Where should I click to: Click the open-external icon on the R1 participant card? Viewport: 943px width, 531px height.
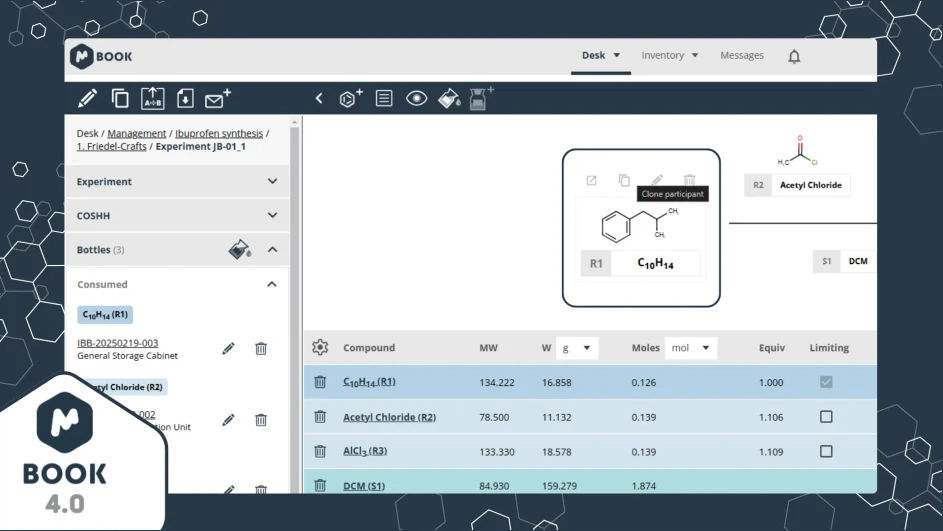click(x=592, y=180)
